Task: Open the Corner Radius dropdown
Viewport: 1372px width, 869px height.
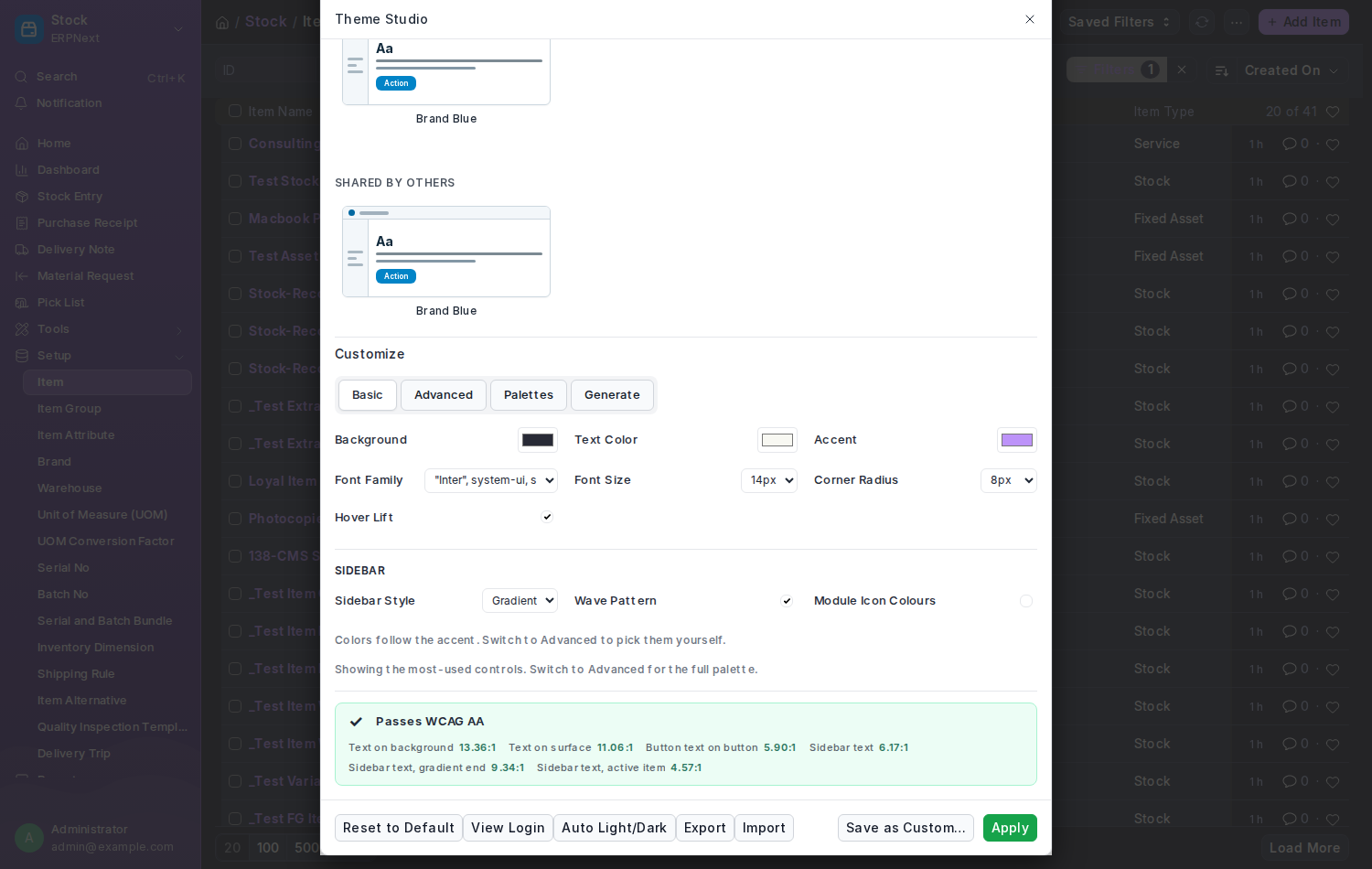Action: click(x=1009, y=480)
